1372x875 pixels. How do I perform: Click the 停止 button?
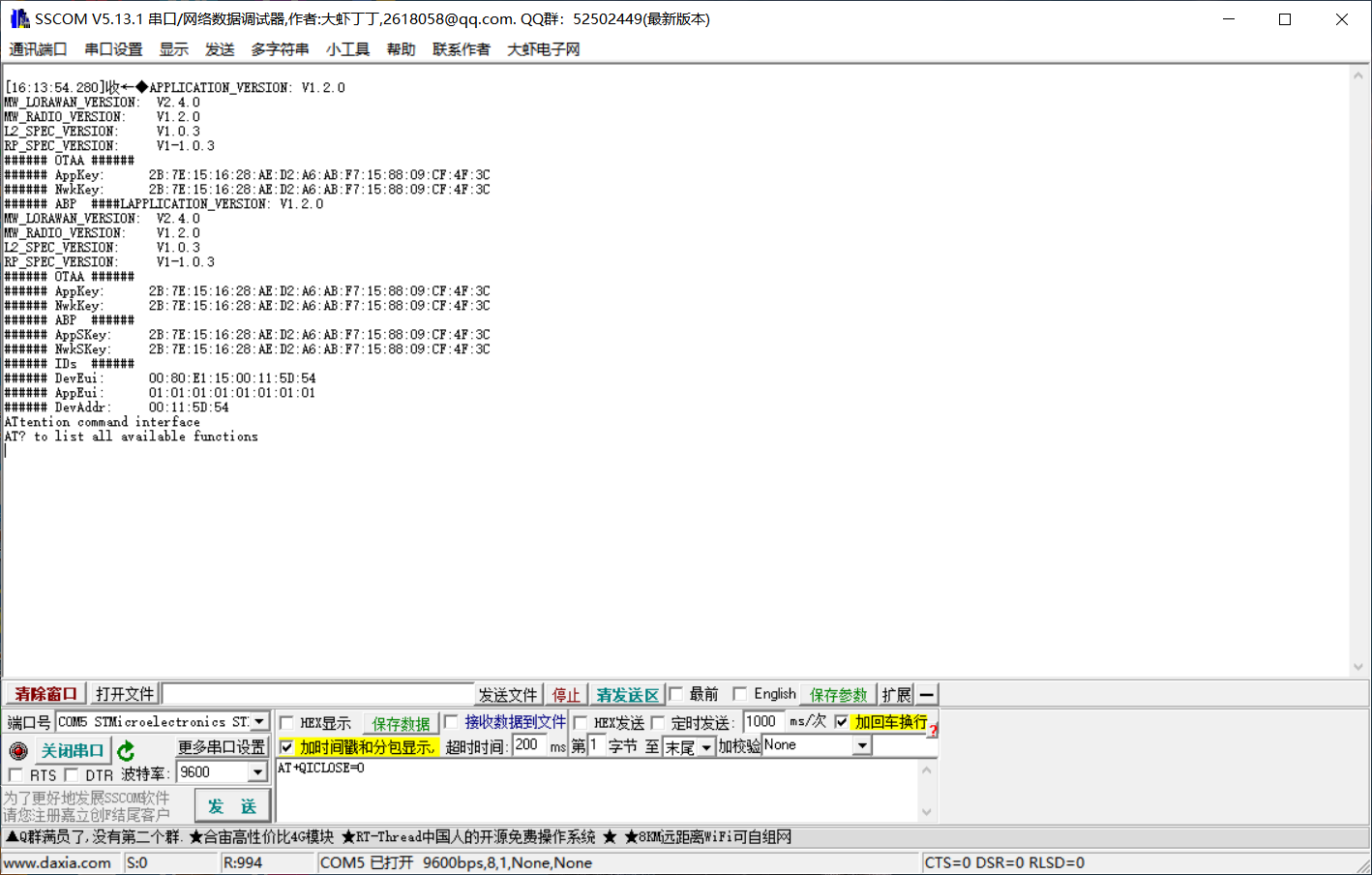(x=566, y=695)
